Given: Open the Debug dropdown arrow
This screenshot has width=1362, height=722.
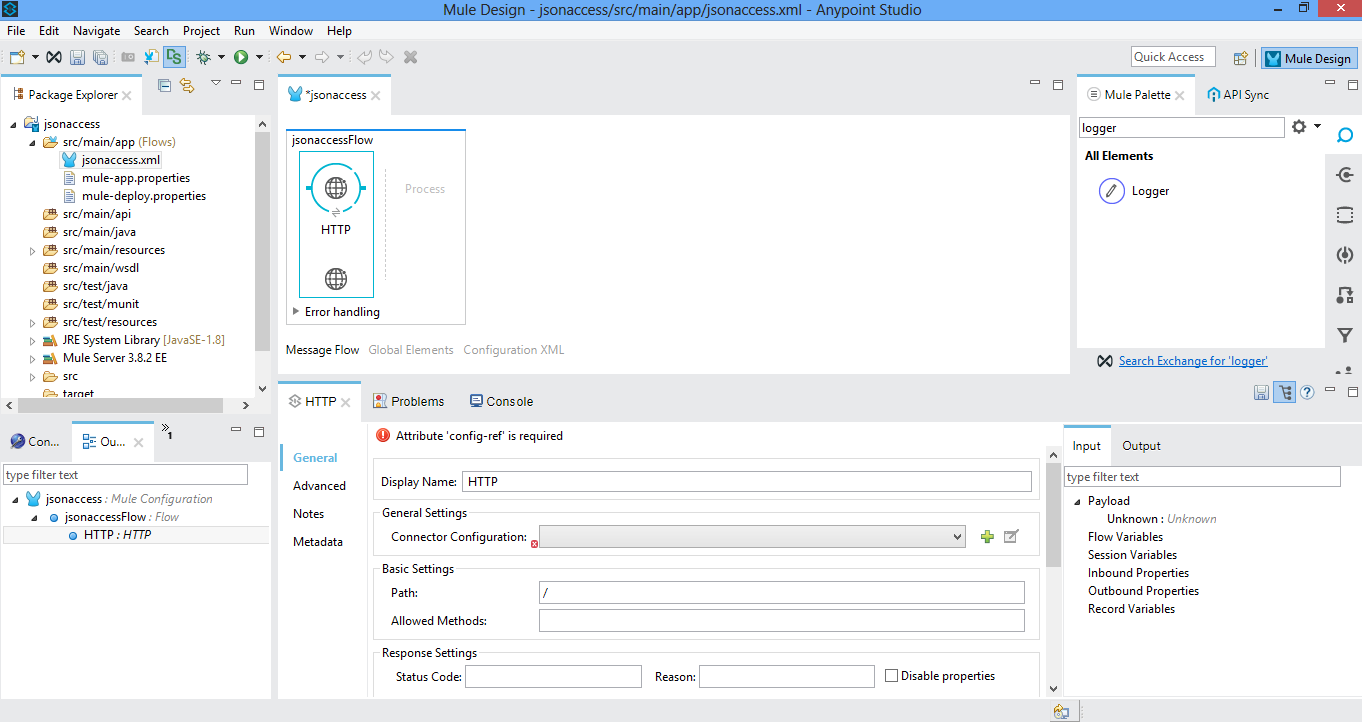Looking at the screenshot, I should click(221, 57).
